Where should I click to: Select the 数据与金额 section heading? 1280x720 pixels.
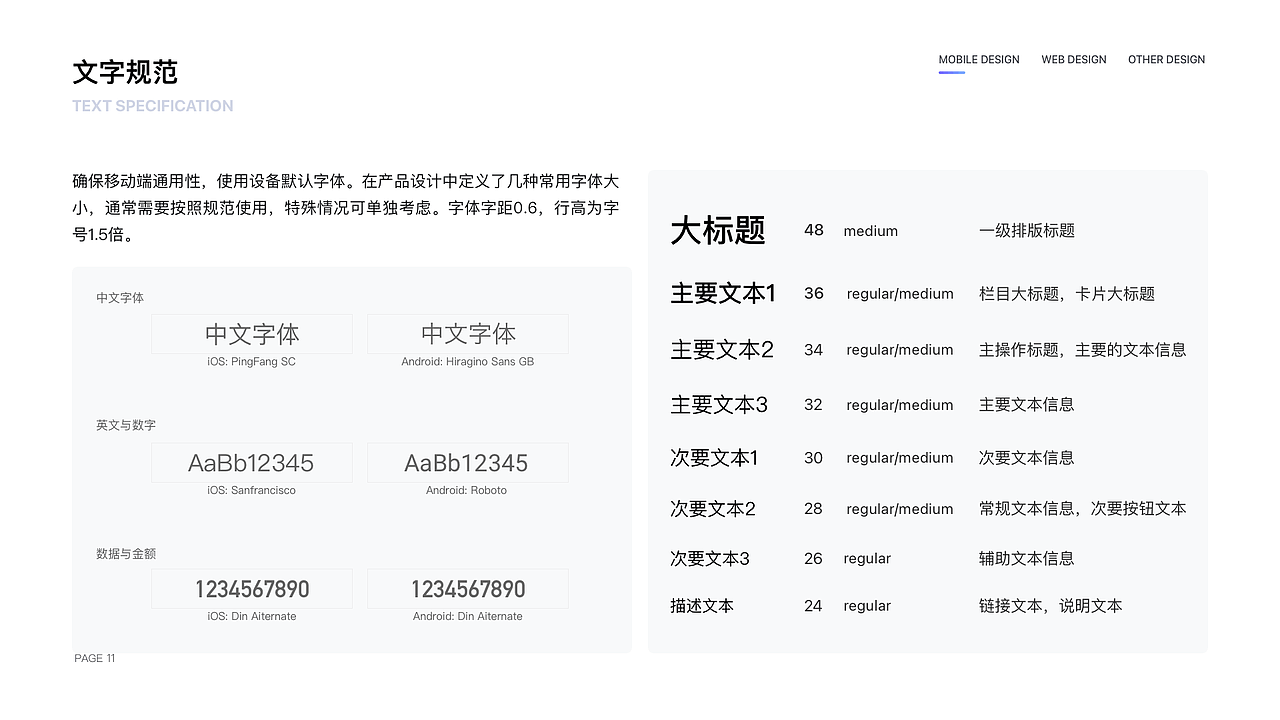126,553
